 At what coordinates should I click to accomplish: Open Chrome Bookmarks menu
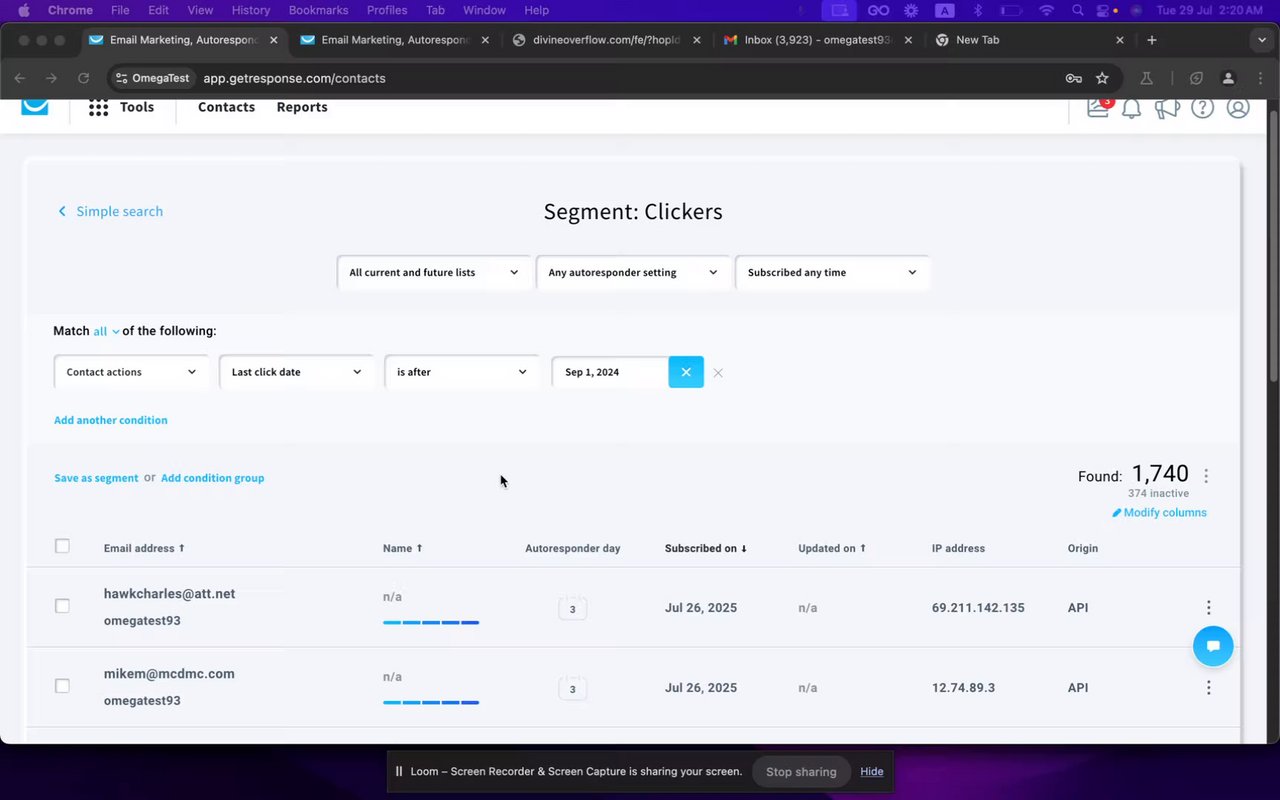point(318,10)
